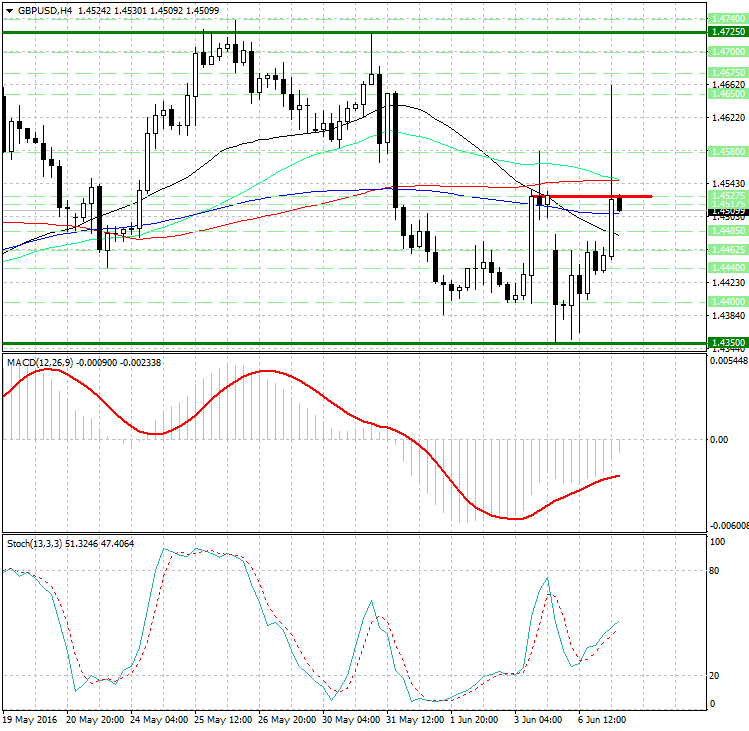Click the 1.47400 price level tag
Viewport: 749px width, 731px height.
click(x=726, y=19)
